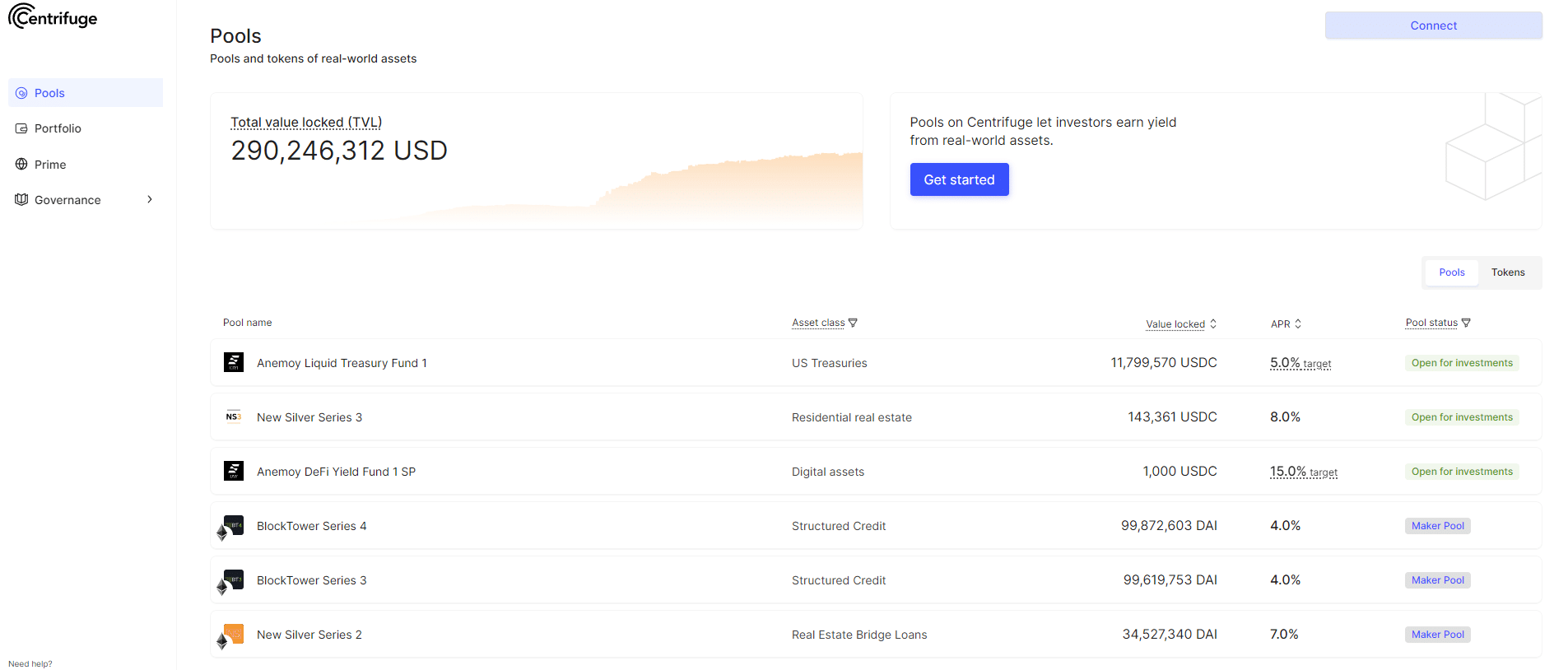Switch to the Pools view tab
The height and width of the screenshot is (670, 1568).
click(1452, 272)
